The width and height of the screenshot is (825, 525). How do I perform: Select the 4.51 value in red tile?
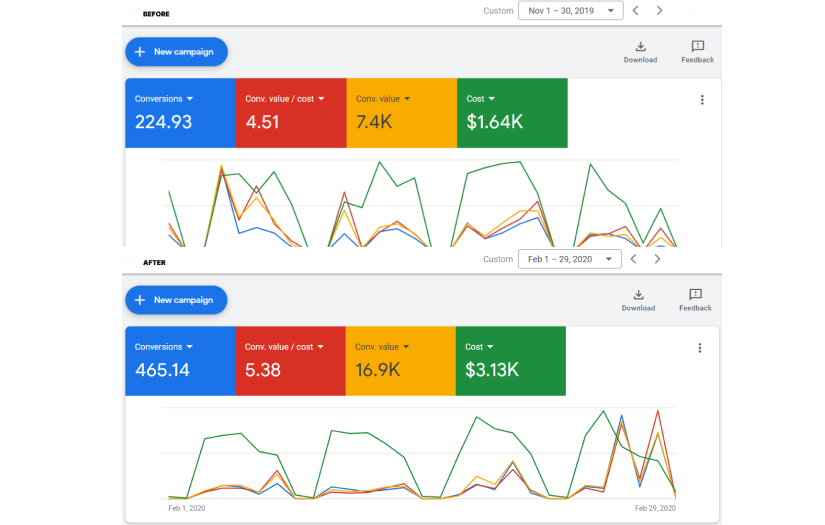pyautogui.click(x=262, y=122)
